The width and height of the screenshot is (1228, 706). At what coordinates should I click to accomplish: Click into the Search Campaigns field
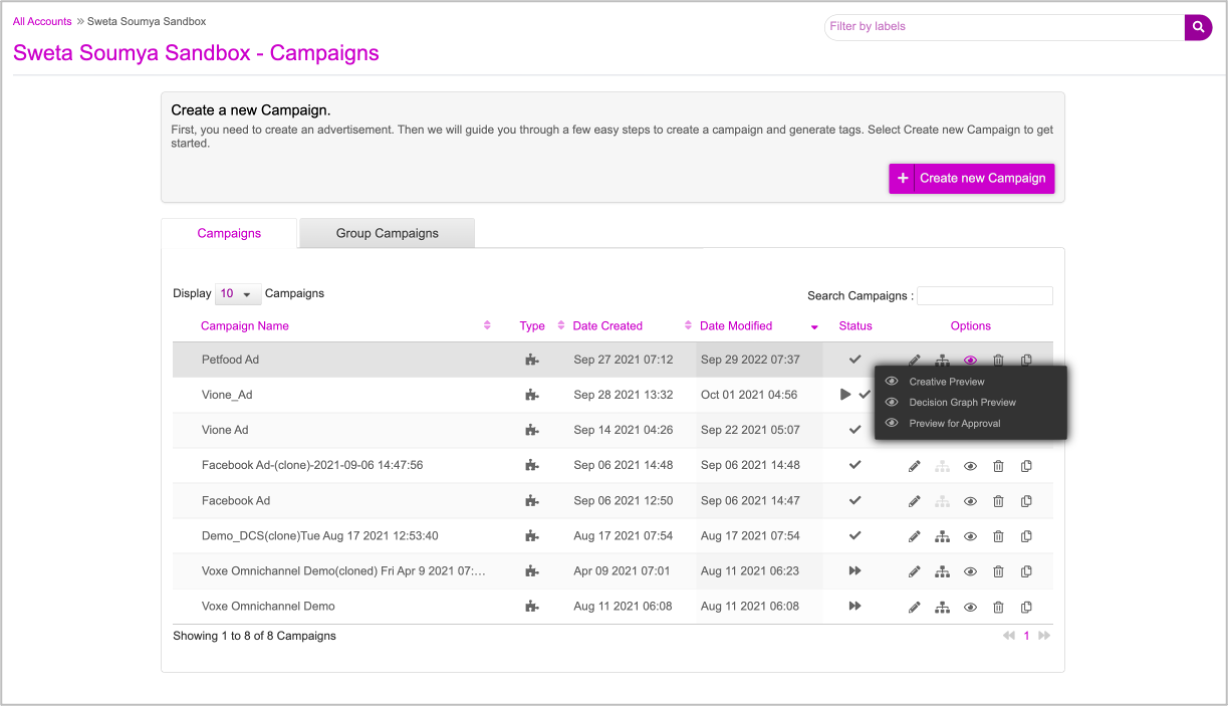(x=985, y=296)
